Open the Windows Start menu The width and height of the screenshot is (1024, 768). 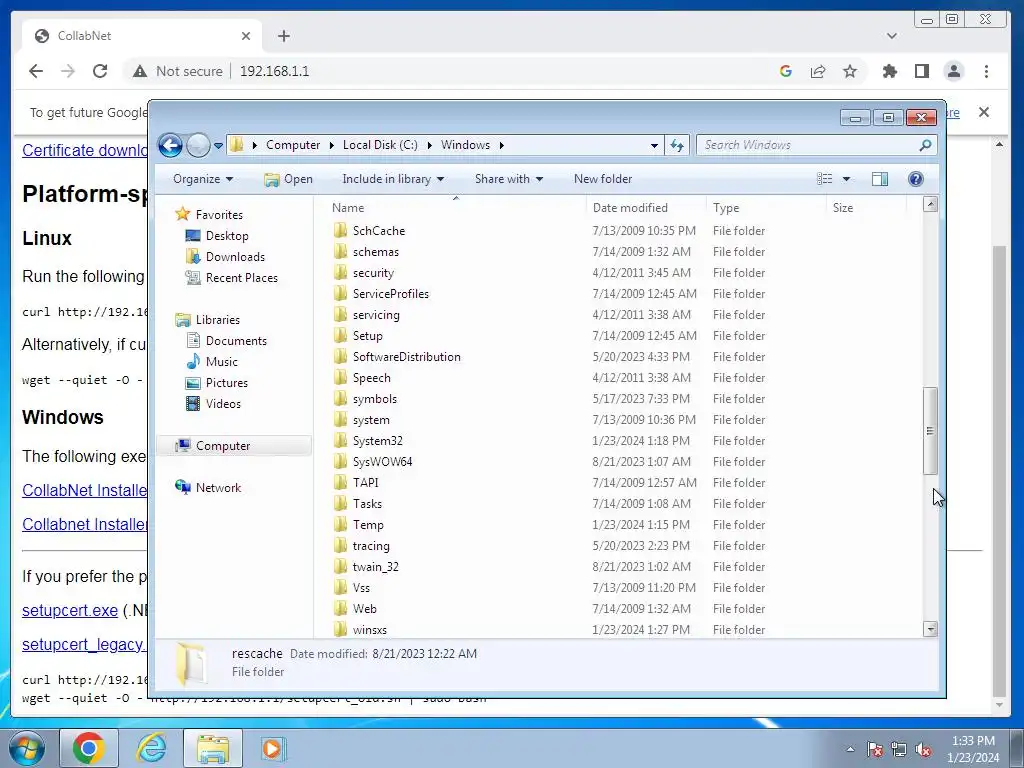pos(27,748)
